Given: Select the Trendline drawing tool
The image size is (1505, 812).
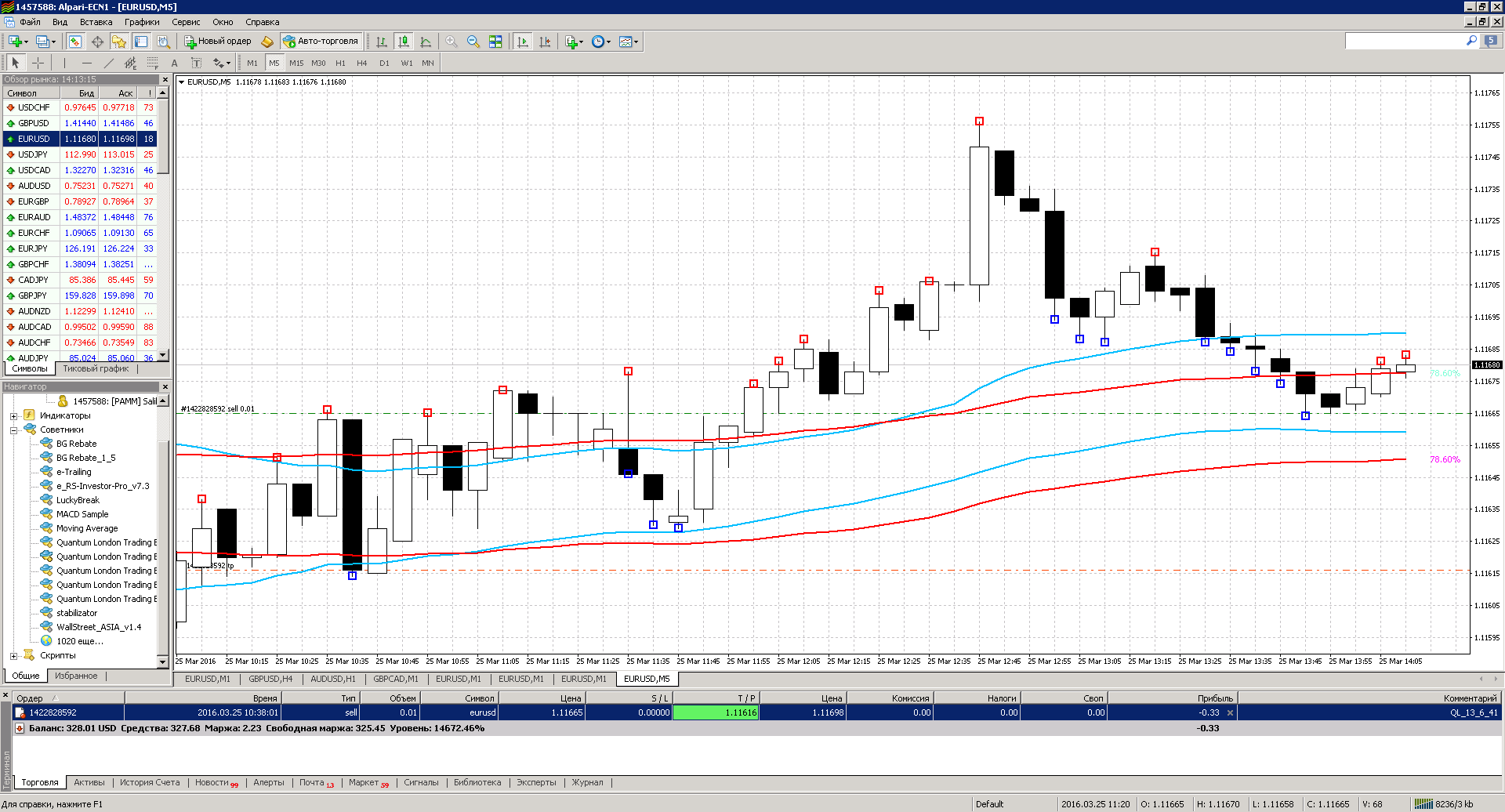Looking at the screenshot, I should click(108, 63).
